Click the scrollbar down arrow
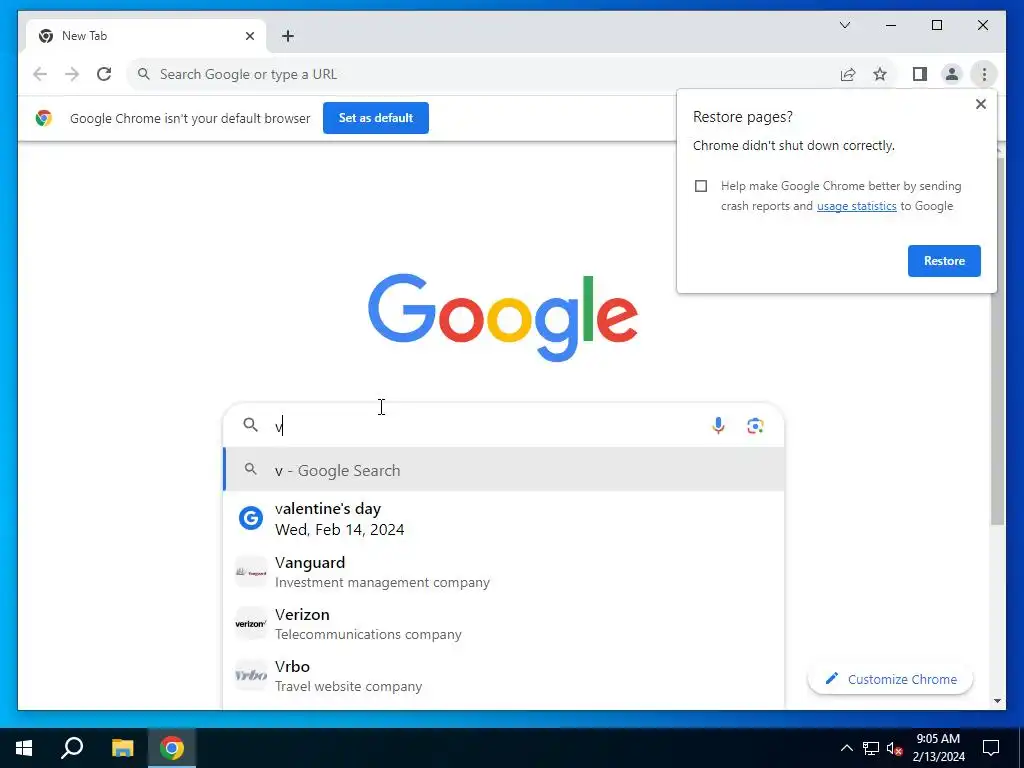 [x=997, y=701]
